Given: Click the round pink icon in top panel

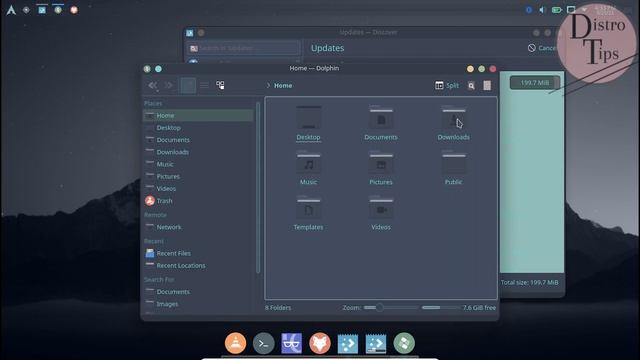Looking at the screenshot, I should tap(74, 10).
